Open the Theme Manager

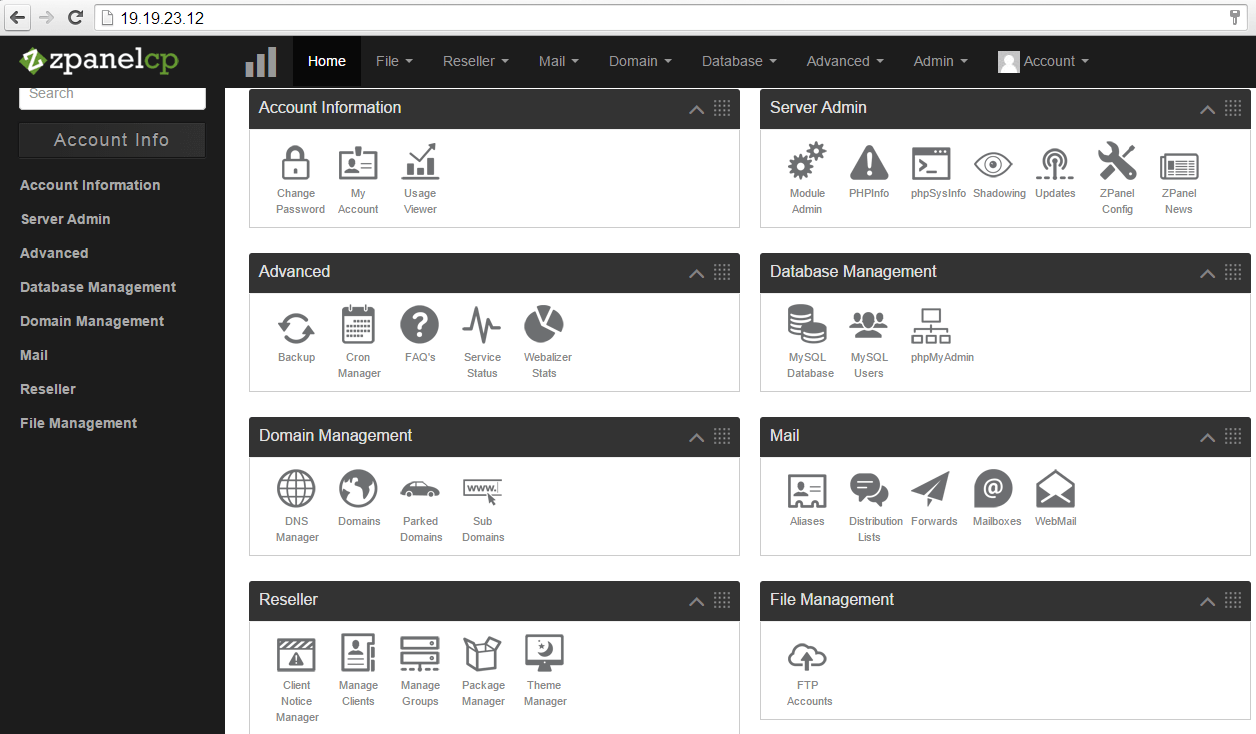[x=545, y=670]
